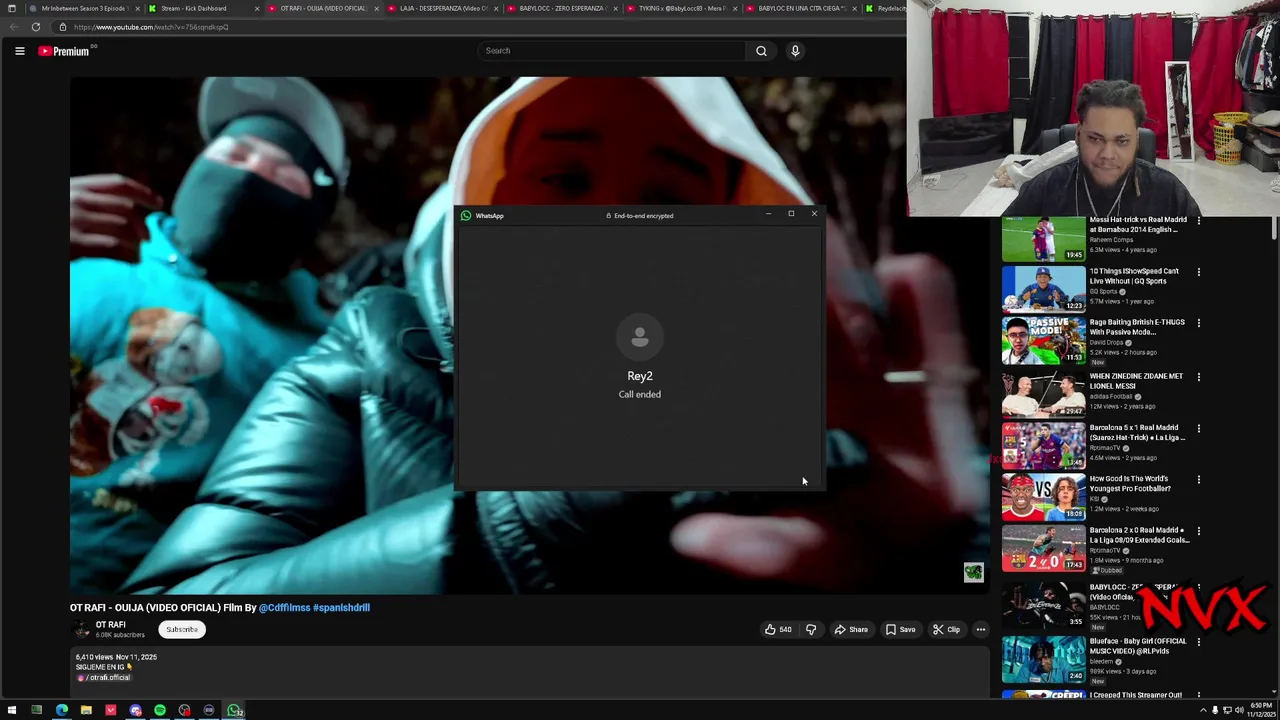Open the Windows Start menu
This screenshot has height=720, width=1280.
[11, 711]
